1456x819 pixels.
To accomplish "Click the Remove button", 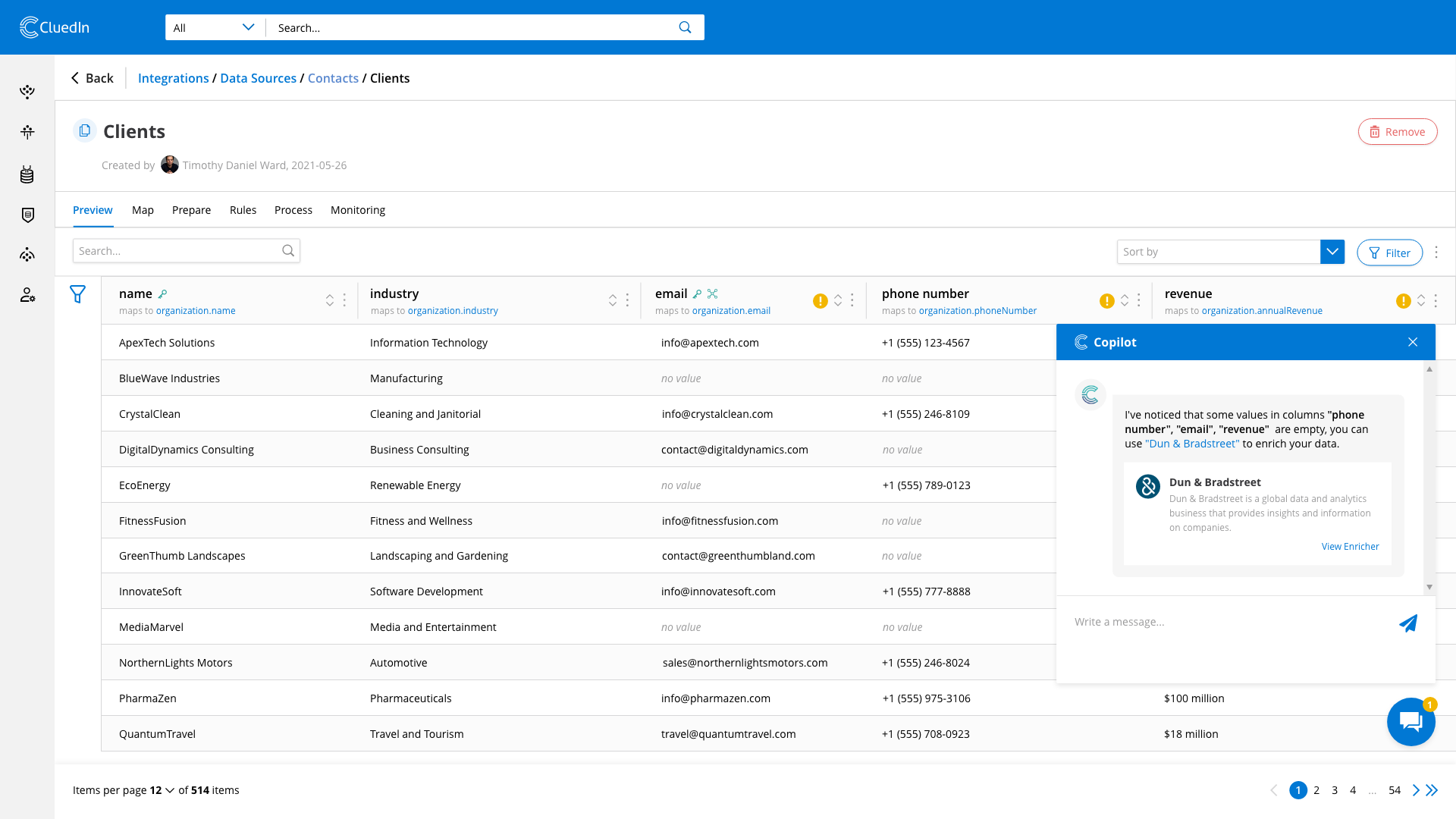I will (1398, 131).
